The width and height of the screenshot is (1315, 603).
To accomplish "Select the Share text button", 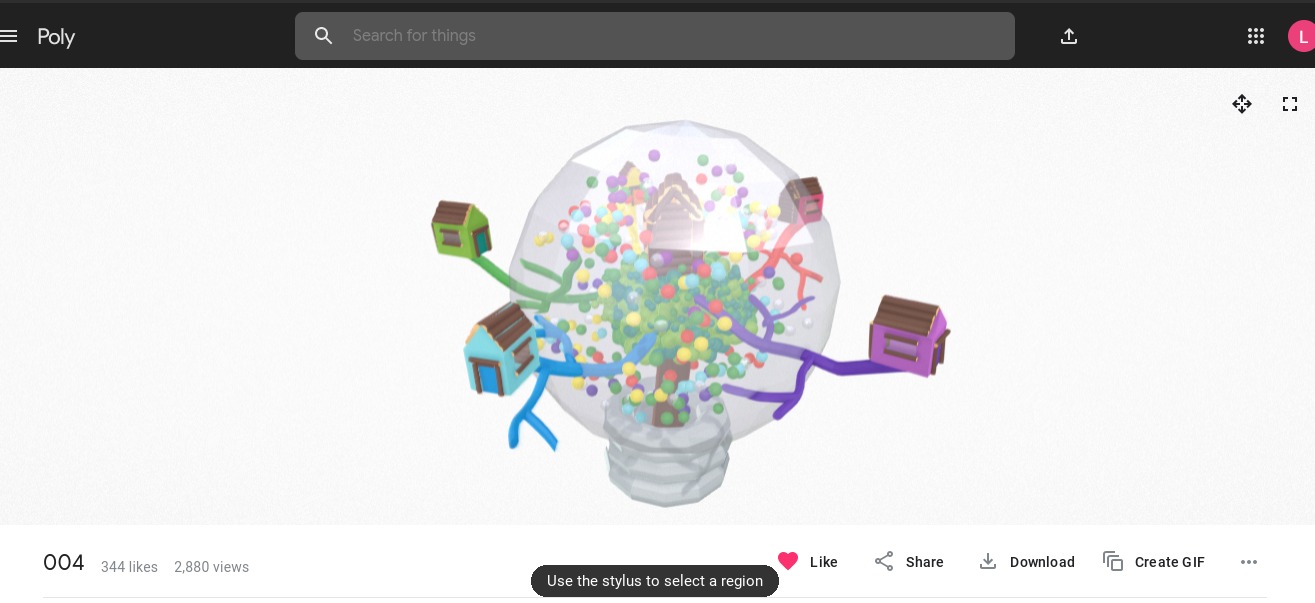I will click(x=925, y=562).
